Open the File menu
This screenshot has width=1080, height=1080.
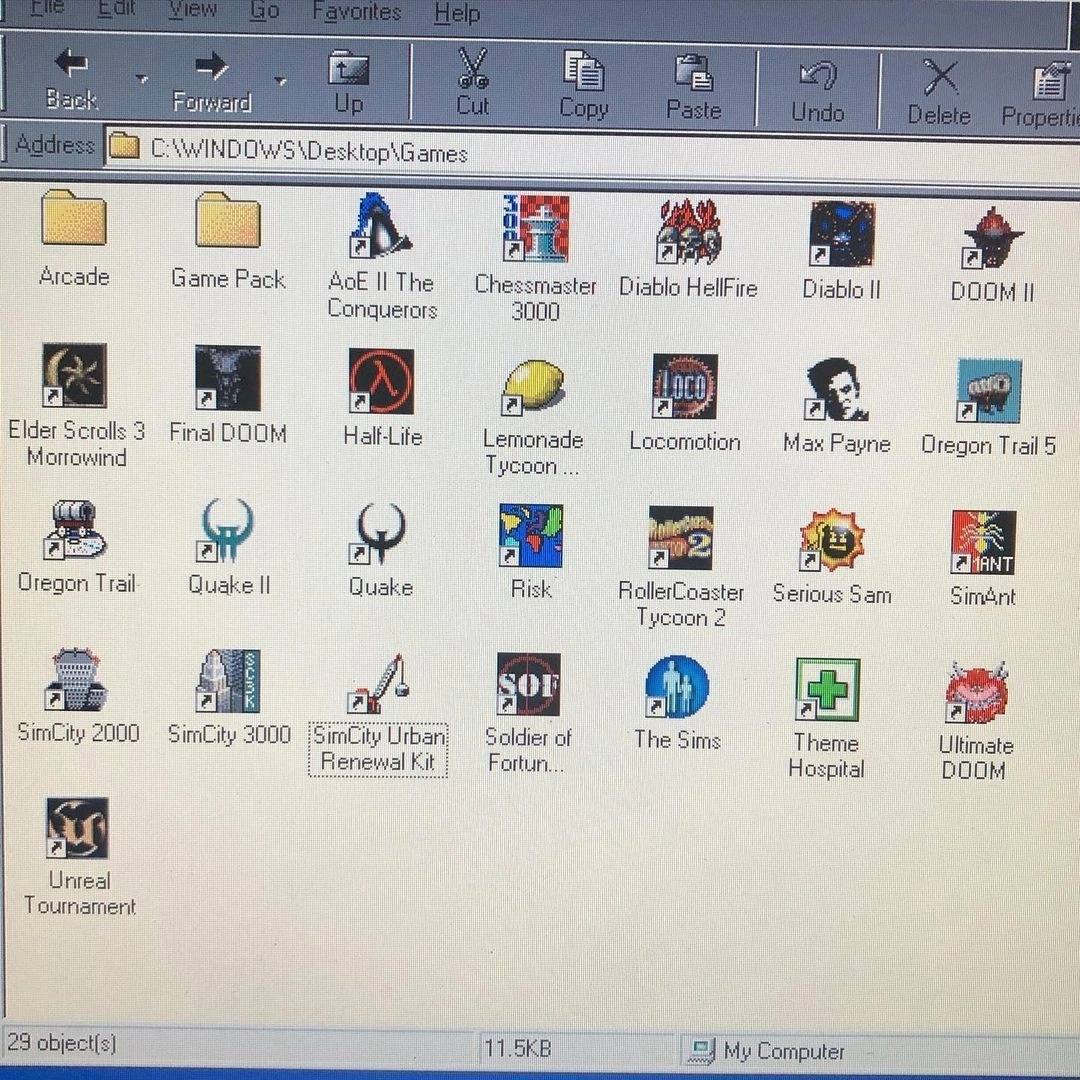tap(48, 8)
